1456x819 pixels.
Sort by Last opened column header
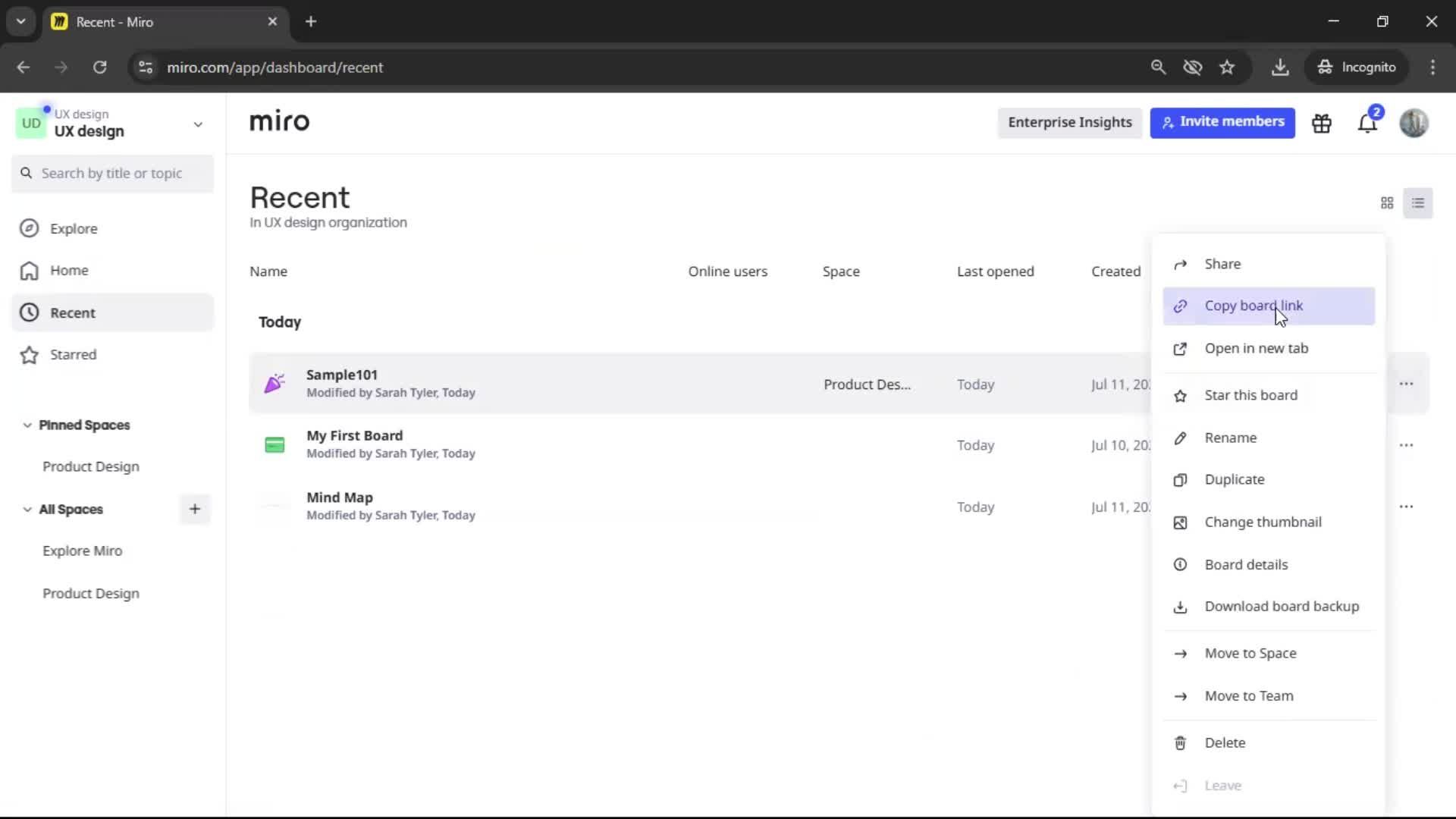pos(995,271)
